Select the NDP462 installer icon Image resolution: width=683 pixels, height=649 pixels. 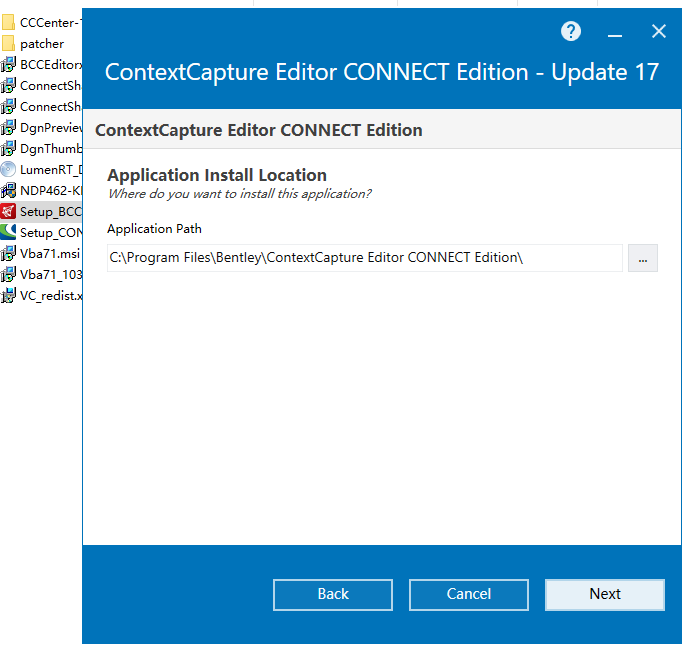8,190
